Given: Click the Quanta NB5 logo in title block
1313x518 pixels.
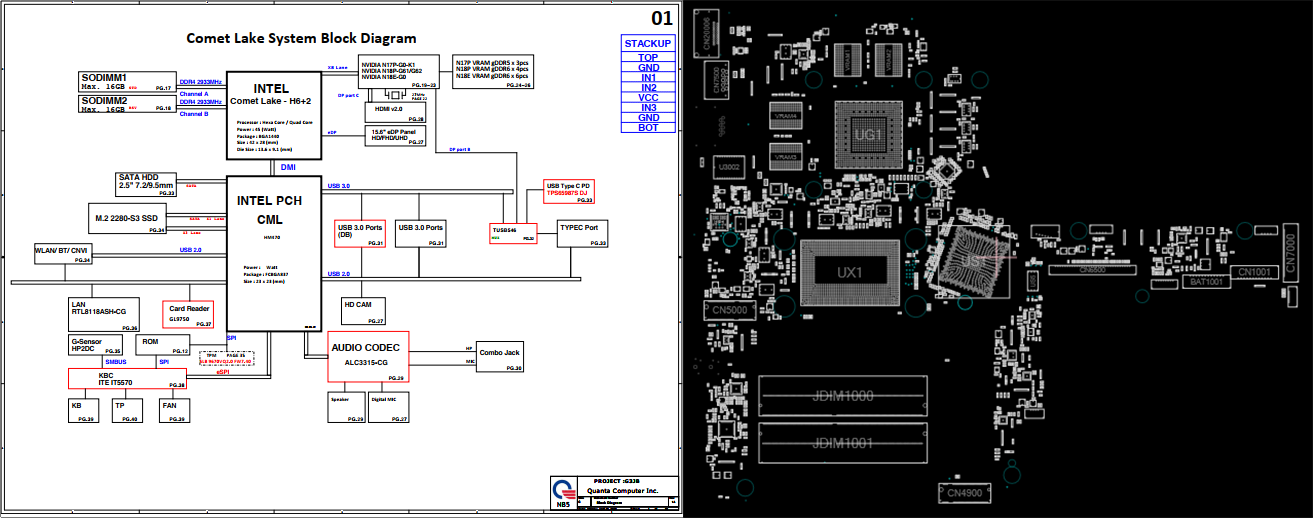Looking at the screenshot, I should [x=562, y=491].
